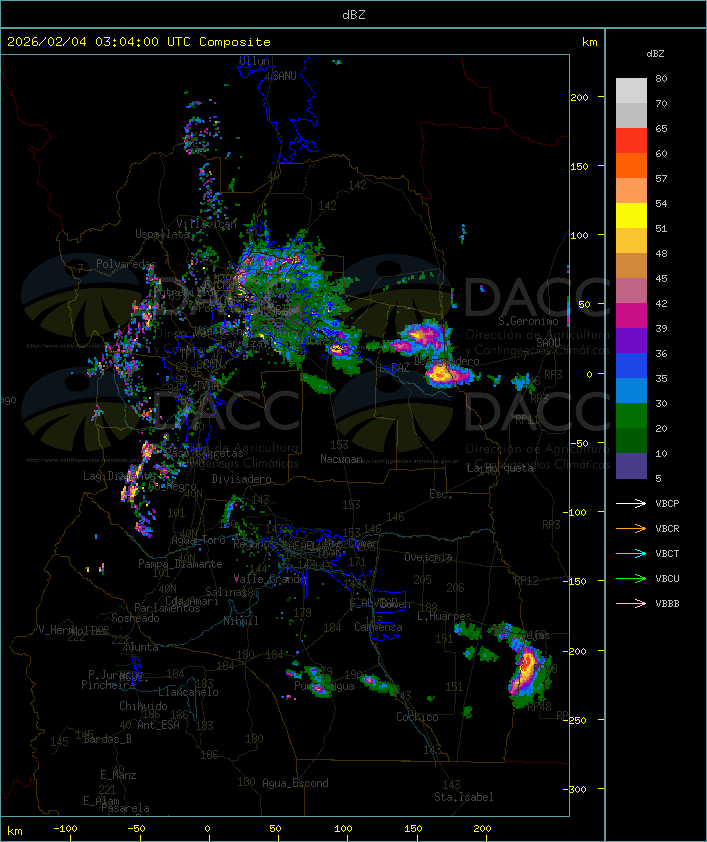
Task: Click the Valle_Grande map label
Action: (x=270, y=579)
